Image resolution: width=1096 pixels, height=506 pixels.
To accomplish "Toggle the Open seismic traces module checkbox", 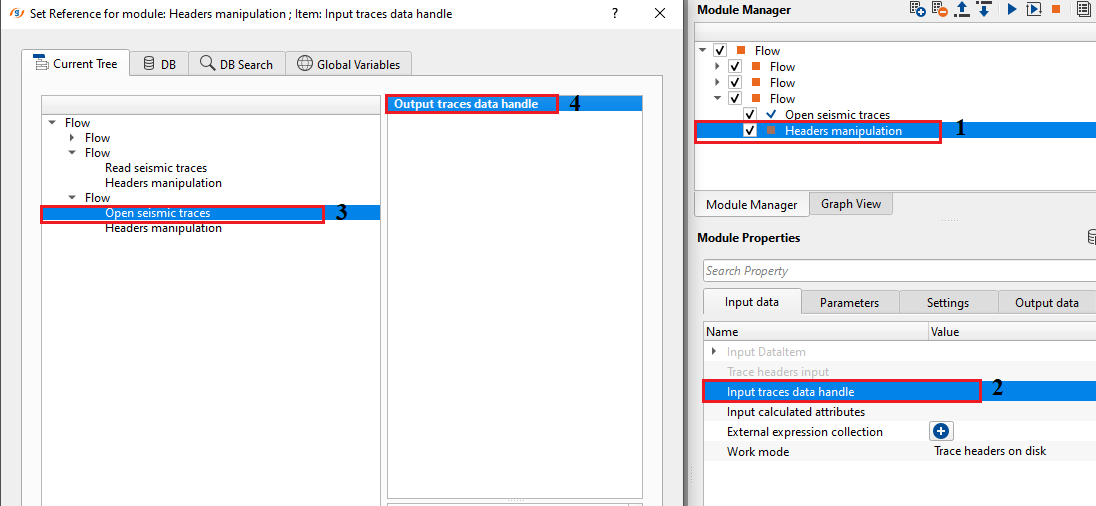I will [750, 115].
